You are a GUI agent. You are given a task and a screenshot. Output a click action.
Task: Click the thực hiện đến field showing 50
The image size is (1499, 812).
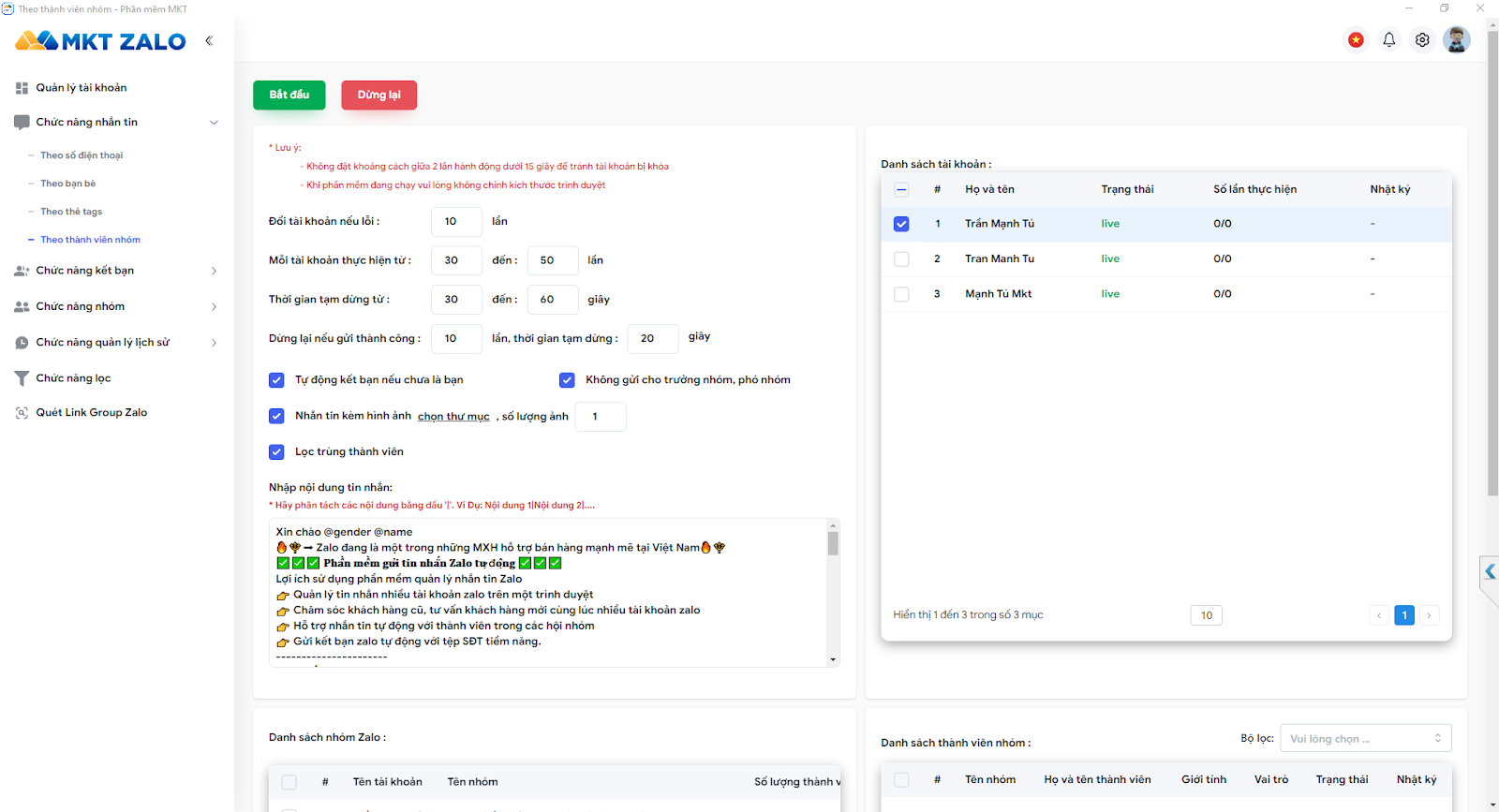click(x=553, y=260)
